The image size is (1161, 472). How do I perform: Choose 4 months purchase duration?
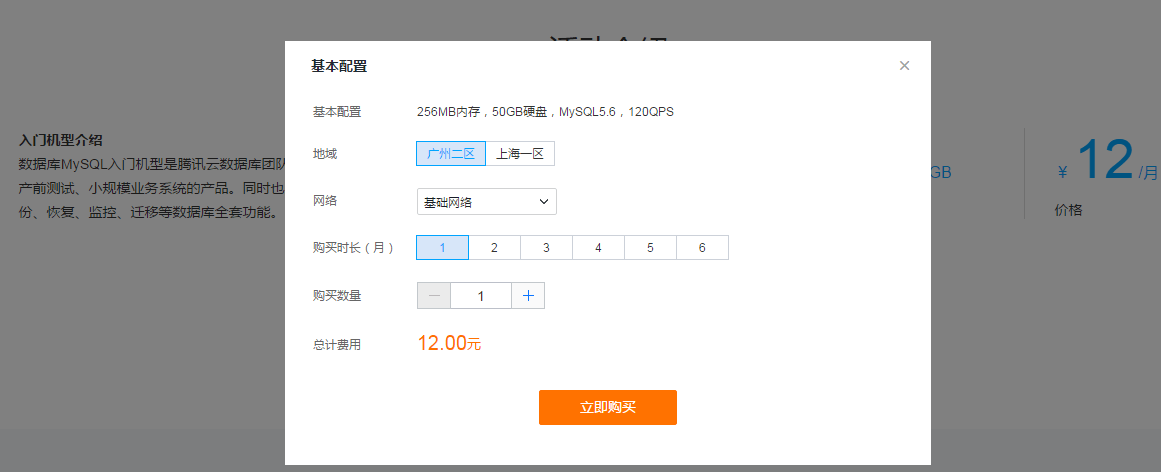click(x=598, y=248)
